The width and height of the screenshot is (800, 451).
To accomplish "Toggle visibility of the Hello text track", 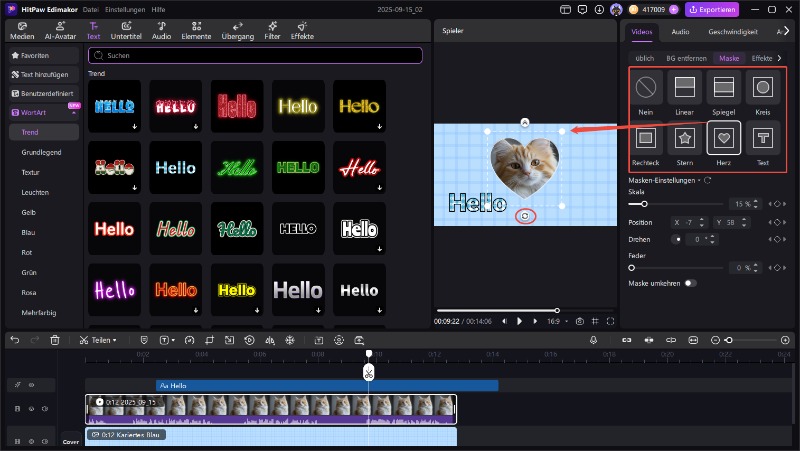I will pyautogui.click(x=31, y=385).
